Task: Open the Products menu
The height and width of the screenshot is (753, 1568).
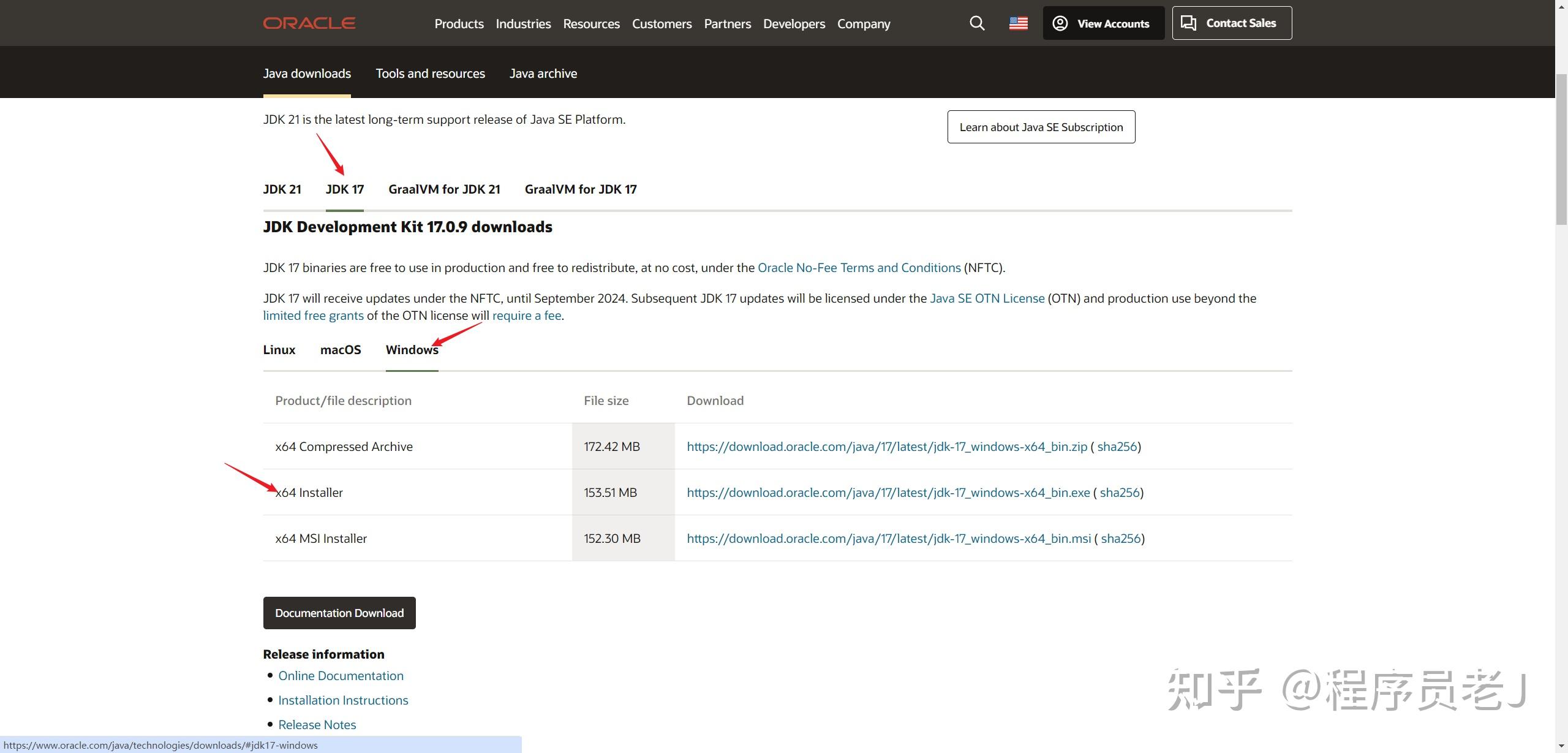Action: tap(459, 24)
